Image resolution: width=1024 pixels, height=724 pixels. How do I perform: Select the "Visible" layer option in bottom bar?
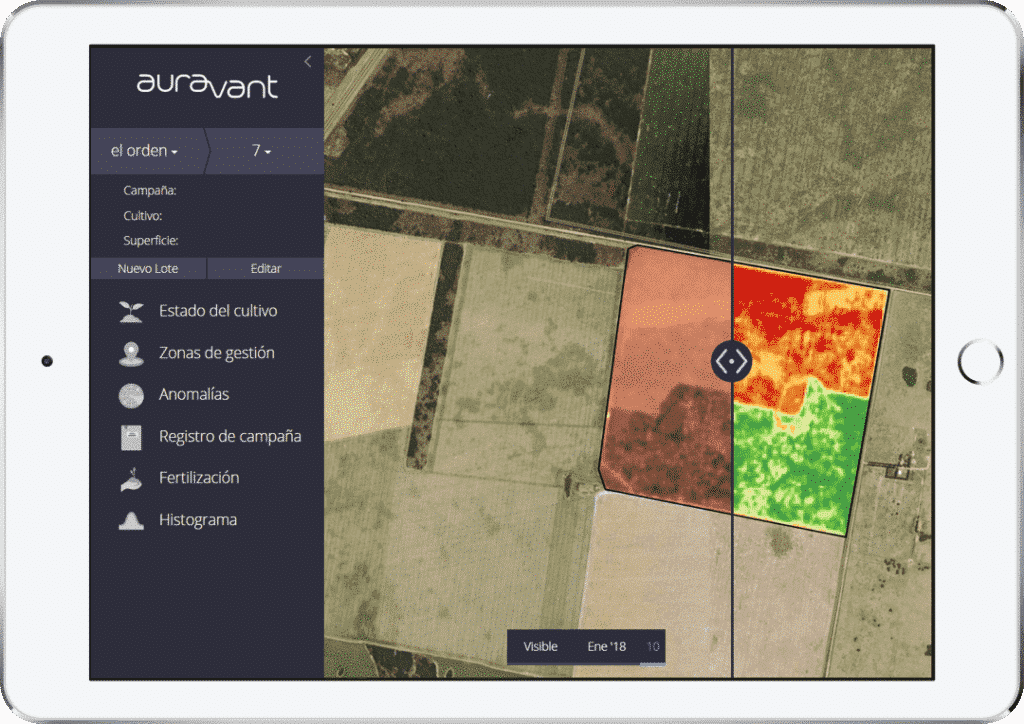pyautogui.click(x=540, y=647)
